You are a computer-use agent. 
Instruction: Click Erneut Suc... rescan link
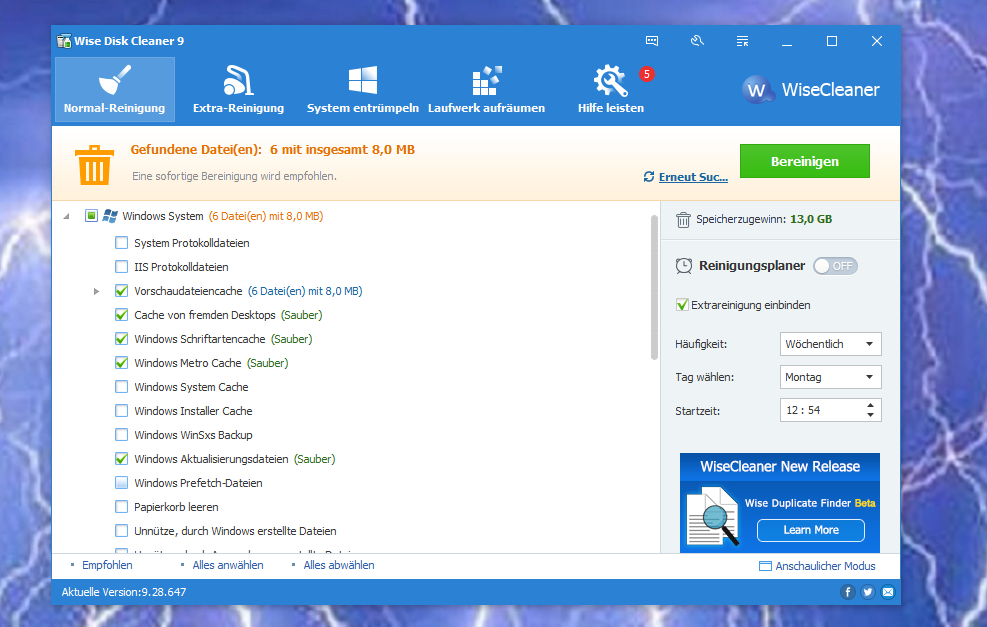click(693, 177)
